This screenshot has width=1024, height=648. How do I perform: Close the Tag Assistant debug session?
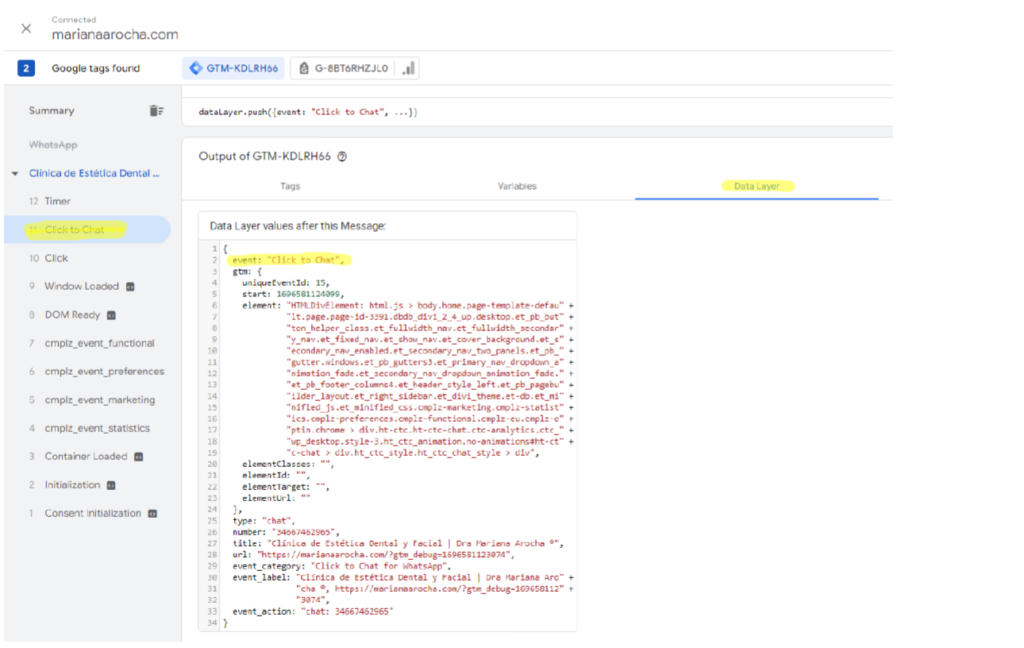(x=26, y=29)
